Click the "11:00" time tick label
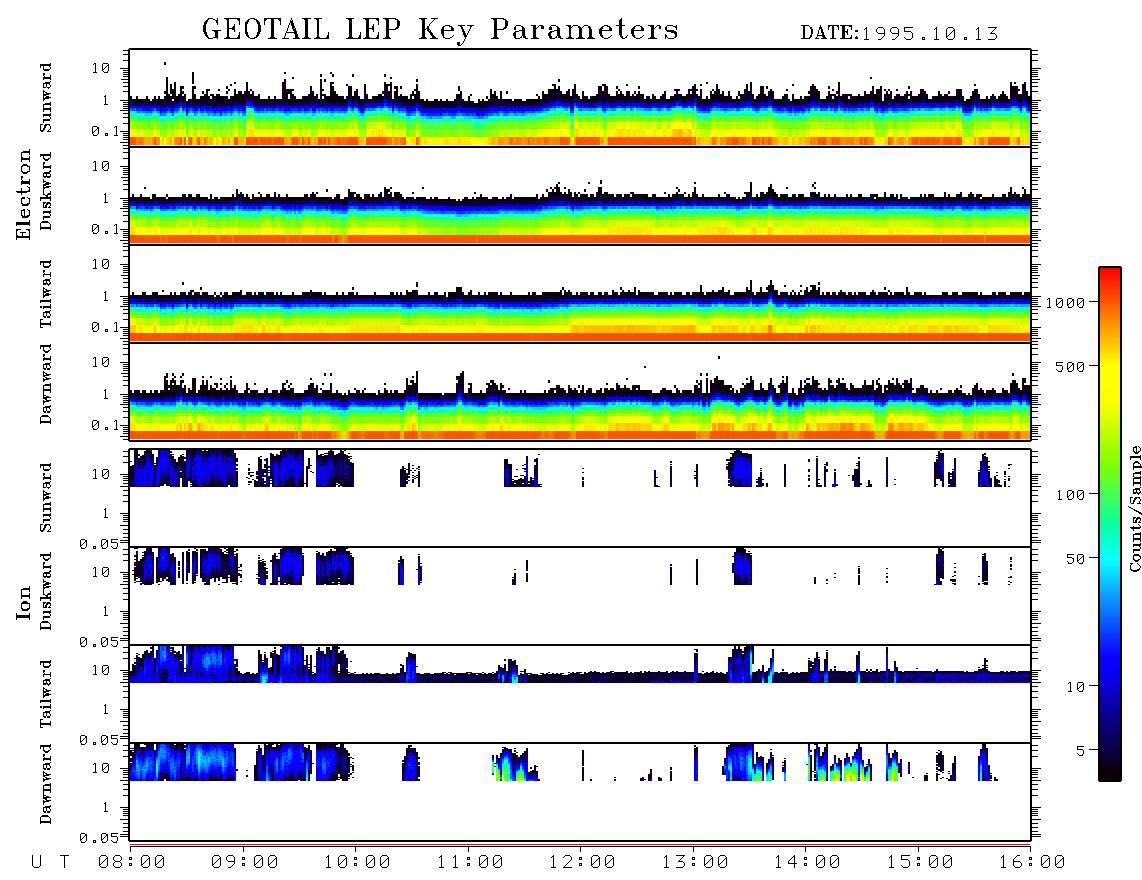 [x=470, y=862]
